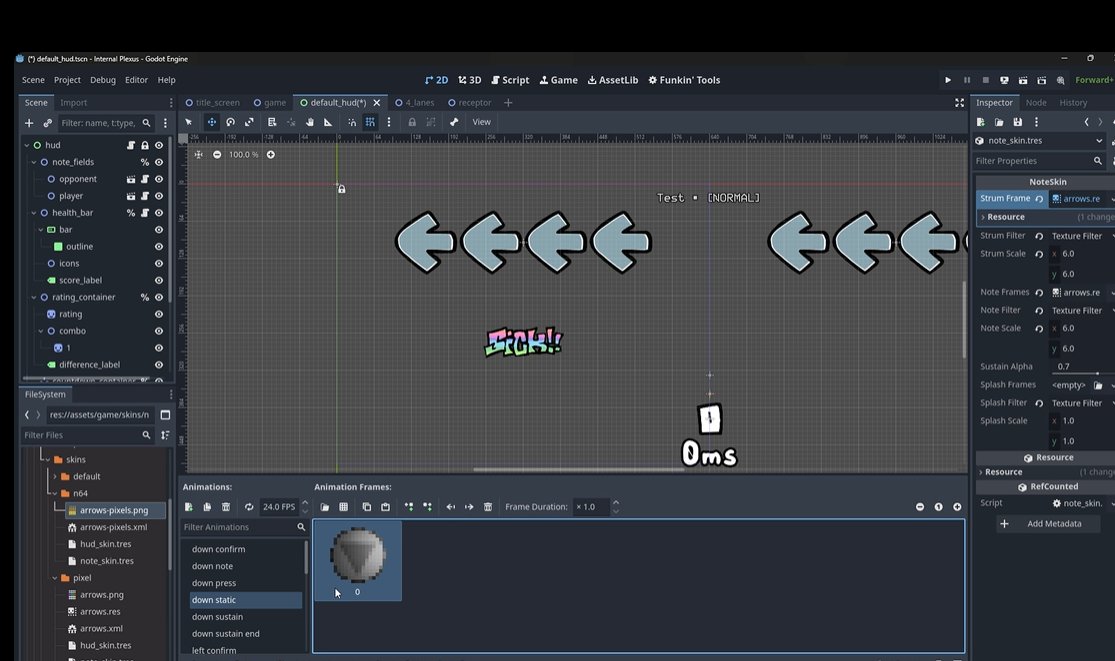Image resolution: width=1115 pixels, height=661 pixels.
Task: Activate the Ruler Mode tool
Action: coord(328,122)
